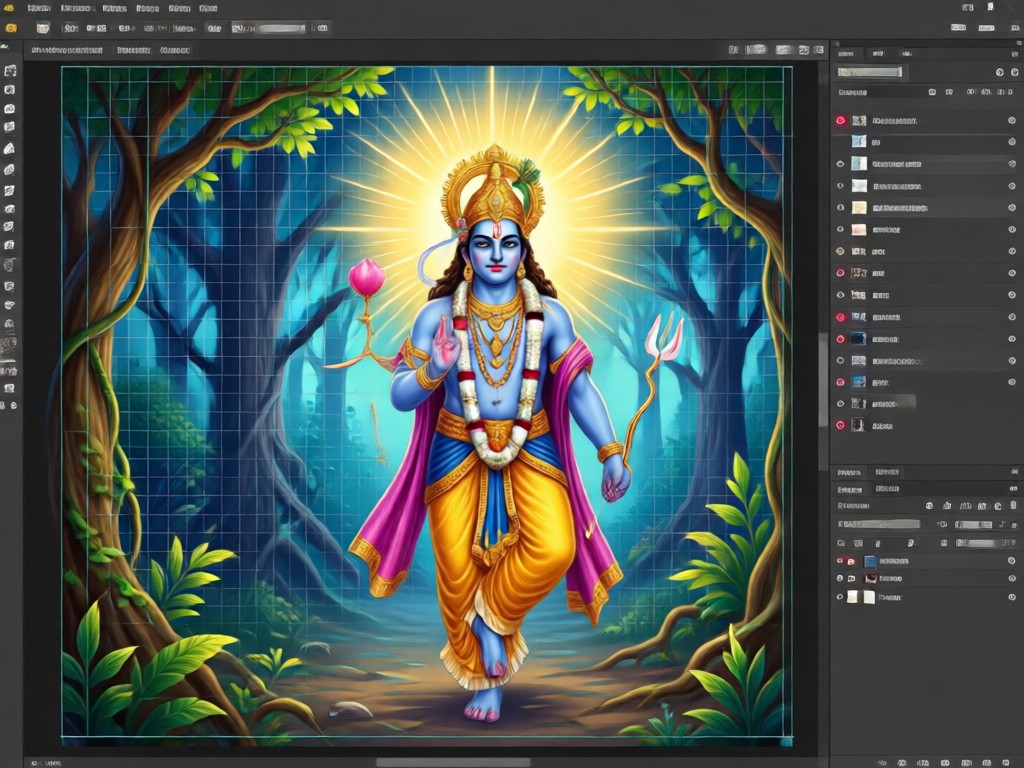Viewport: 1024px width, 768px height.
Task: Select the third document tab above the canvas
Action: (175, 50)
